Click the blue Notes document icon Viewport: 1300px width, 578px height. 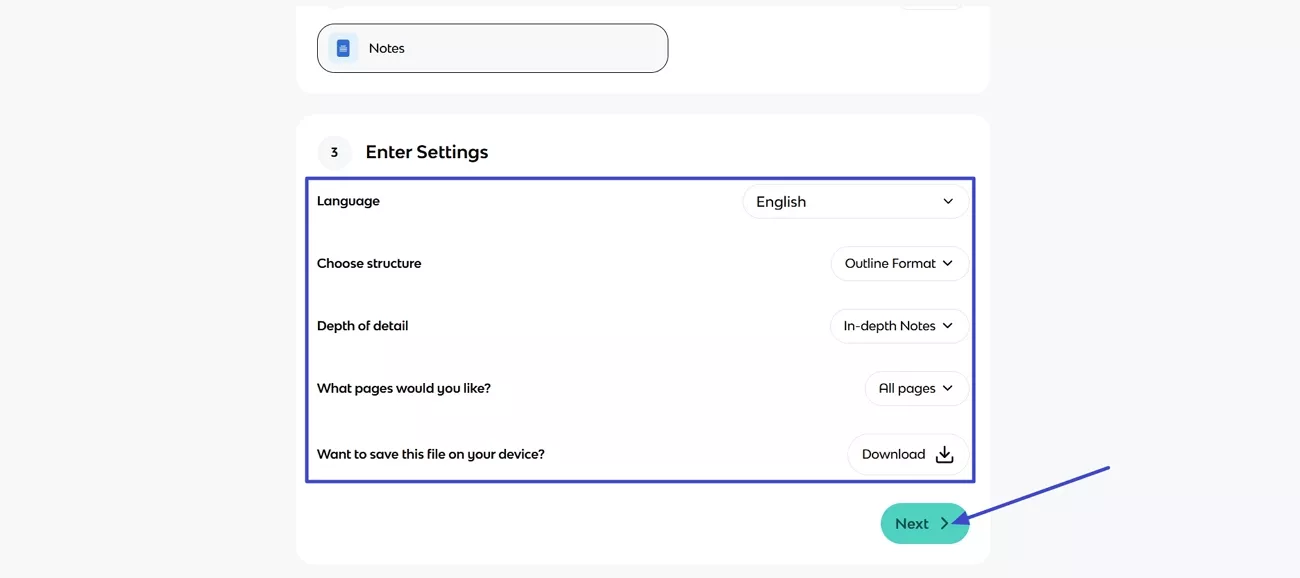point(344,47)
